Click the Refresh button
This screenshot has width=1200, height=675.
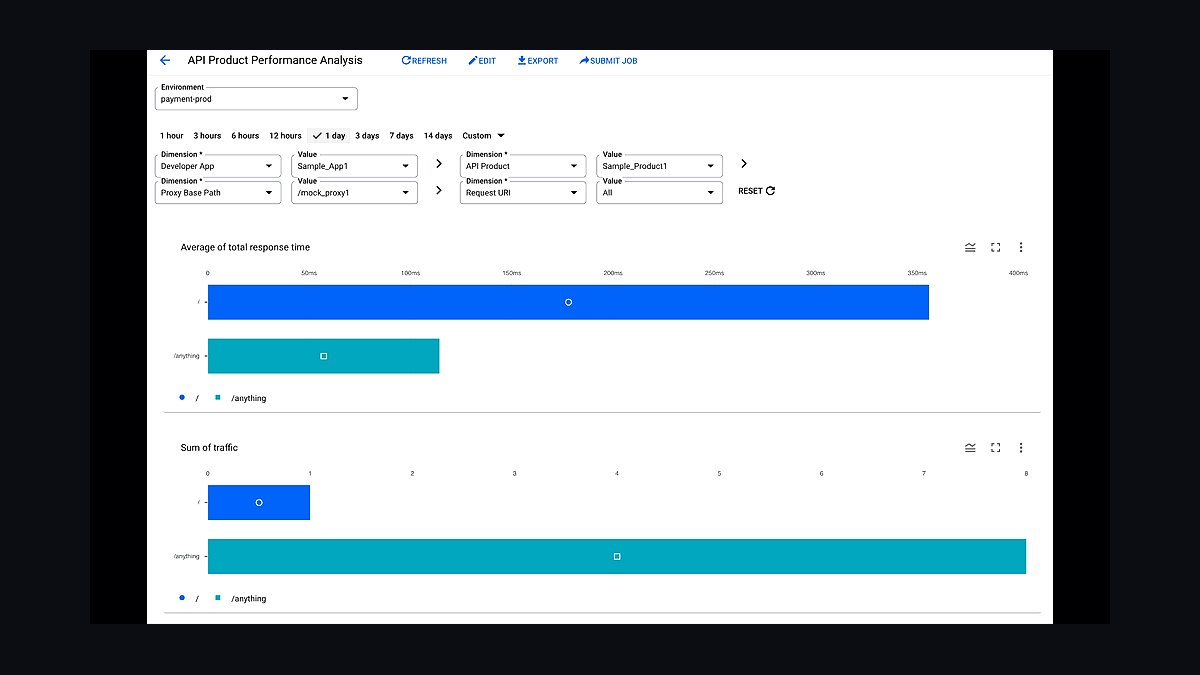point(424,61)
